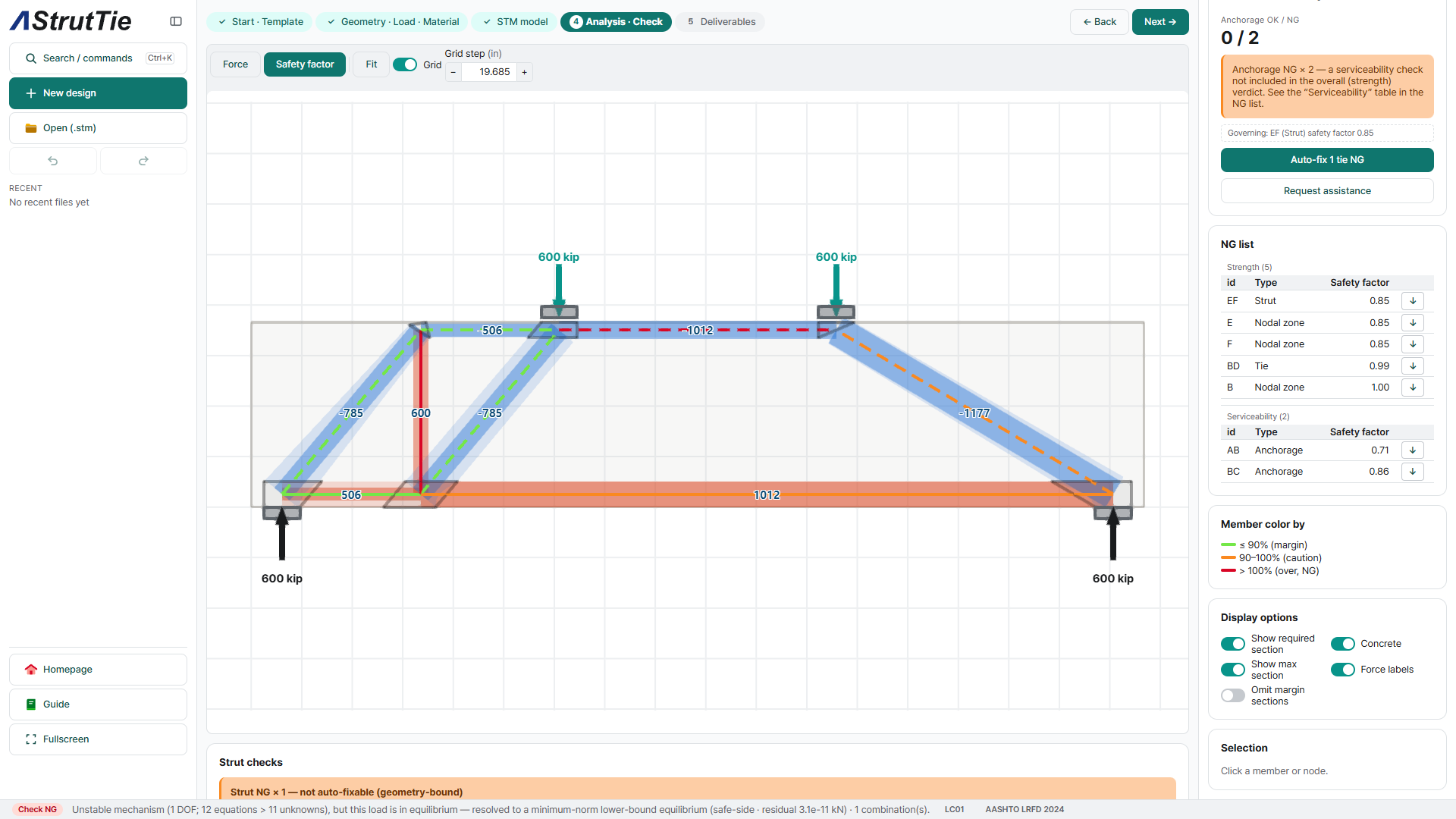Screen dimensions: 1456x819
Task: Open the Guide book link
Action: [x=98, y=704]
